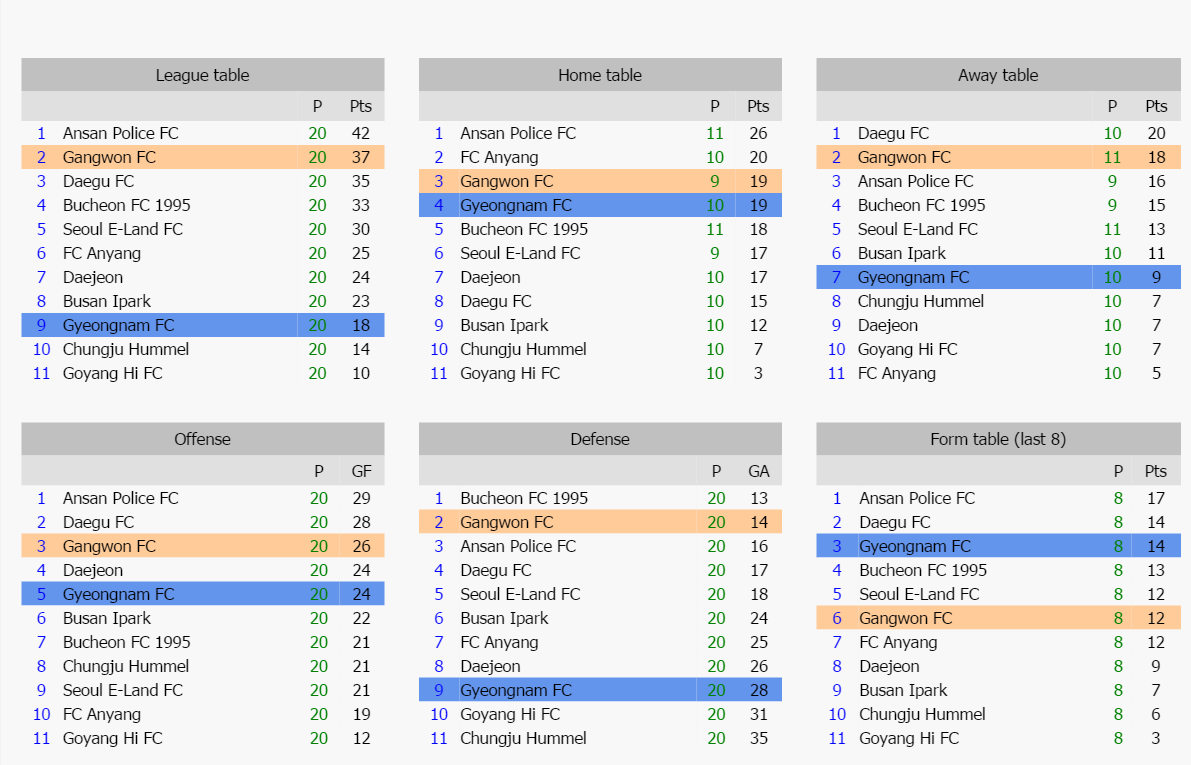Open Gyeongnam FC in League table
1191x765 pixels.
118,325
